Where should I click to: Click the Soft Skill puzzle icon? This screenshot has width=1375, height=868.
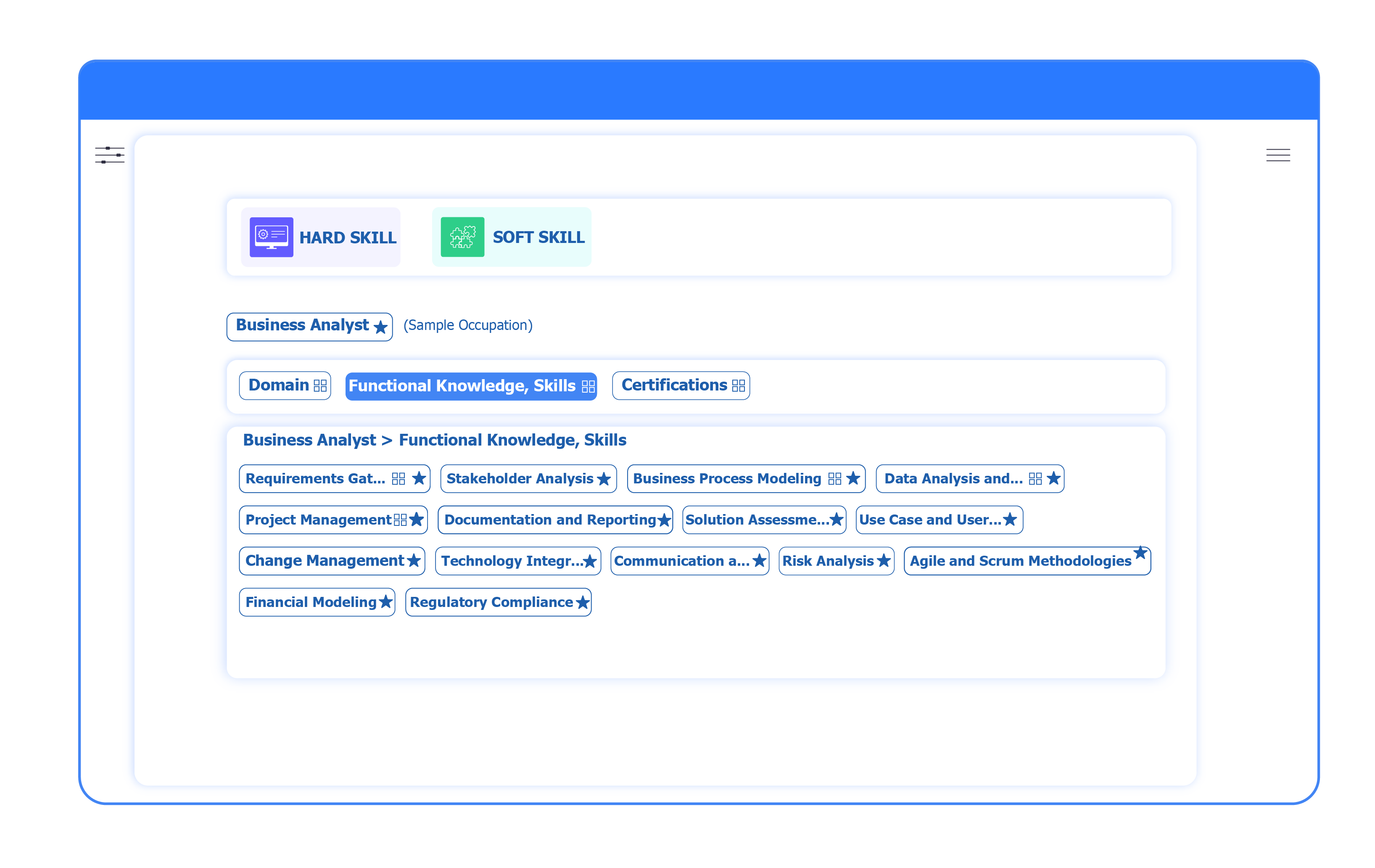point(462,237)
